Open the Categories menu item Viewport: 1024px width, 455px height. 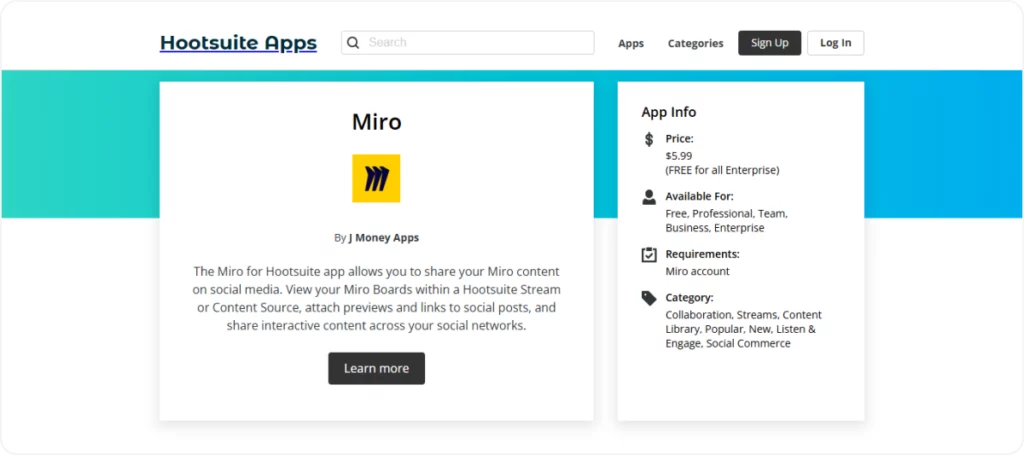pyautogui.click(x=696, y=43)
